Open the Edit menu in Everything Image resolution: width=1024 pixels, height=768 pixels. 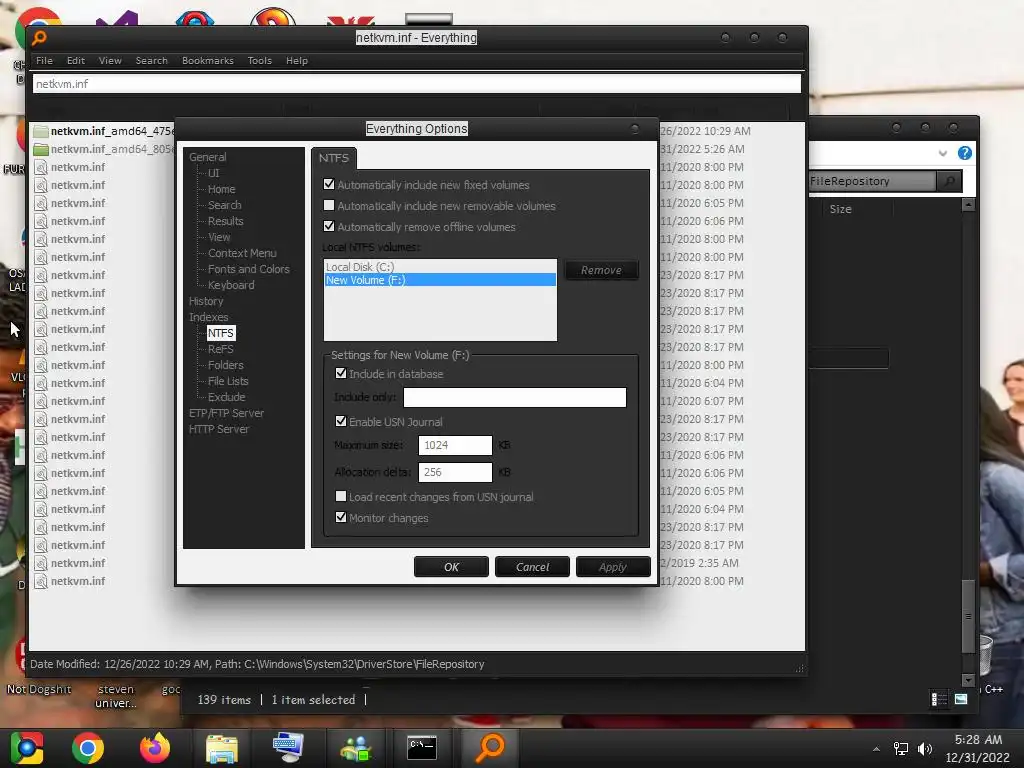pyautogui.click(x=76, y=61)
